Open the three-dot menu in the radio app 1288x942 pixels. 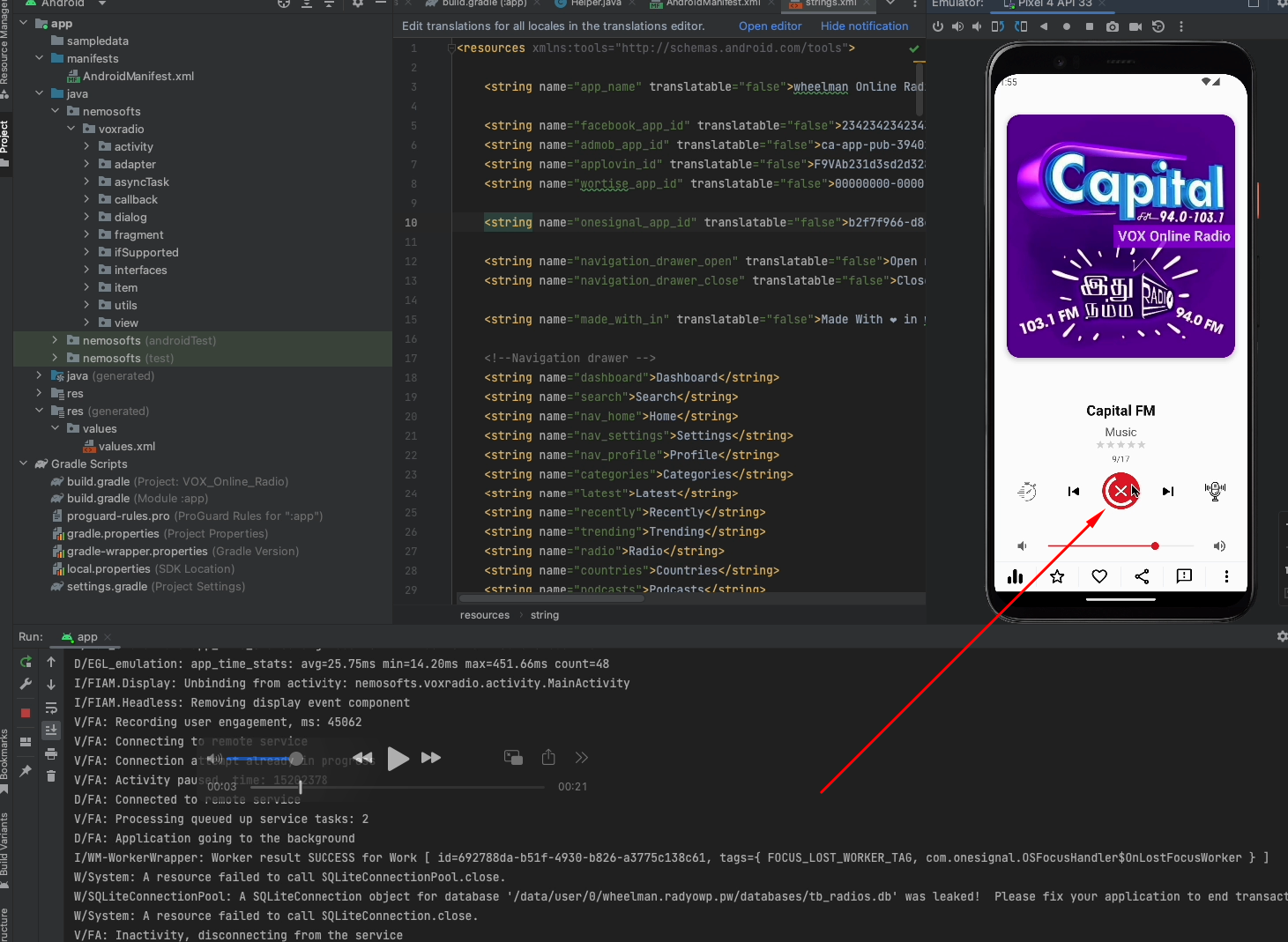1226,576
